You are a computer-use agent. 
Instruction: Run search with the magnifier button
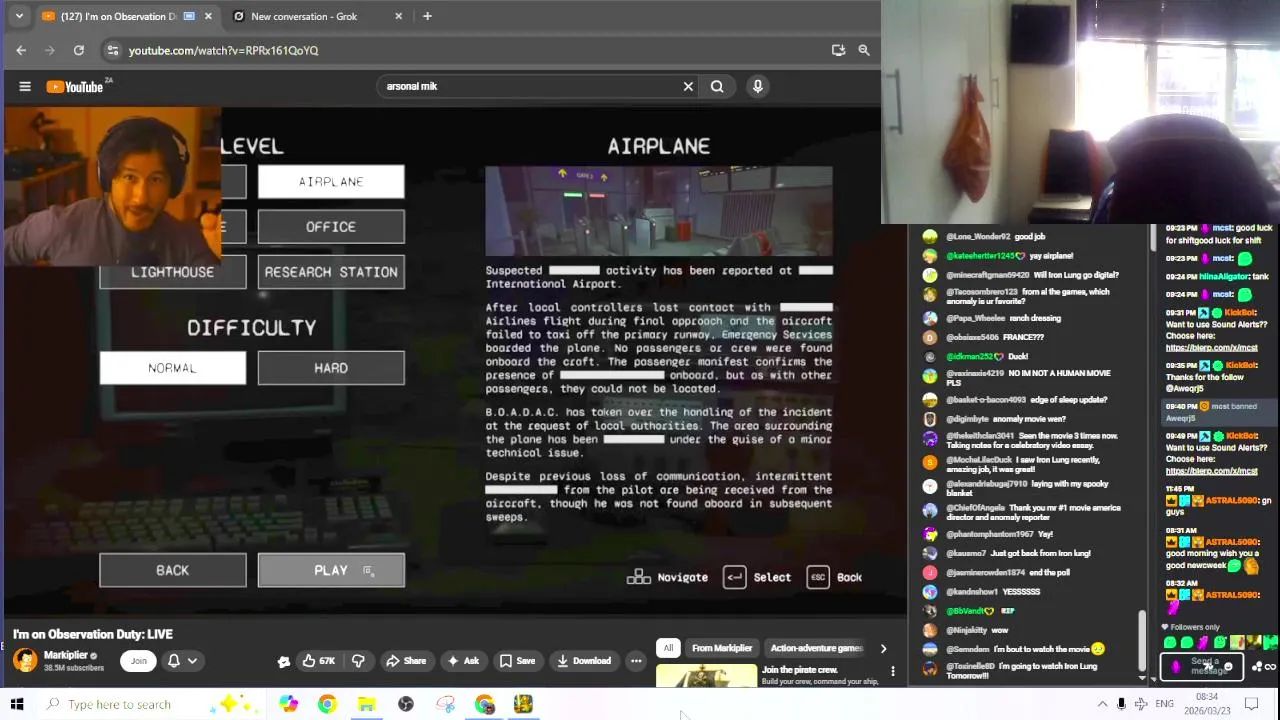717,86
